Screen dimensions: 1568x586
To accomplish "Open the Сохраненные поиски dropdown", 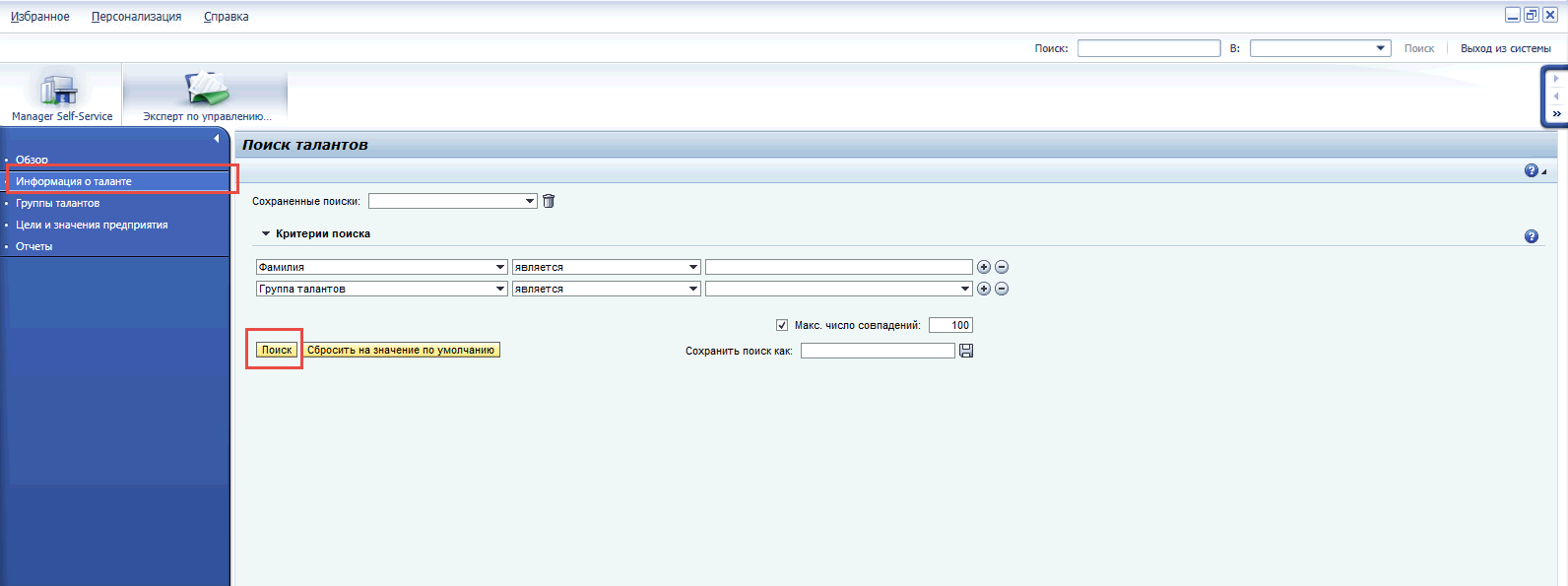I will [x=453, y=201].
